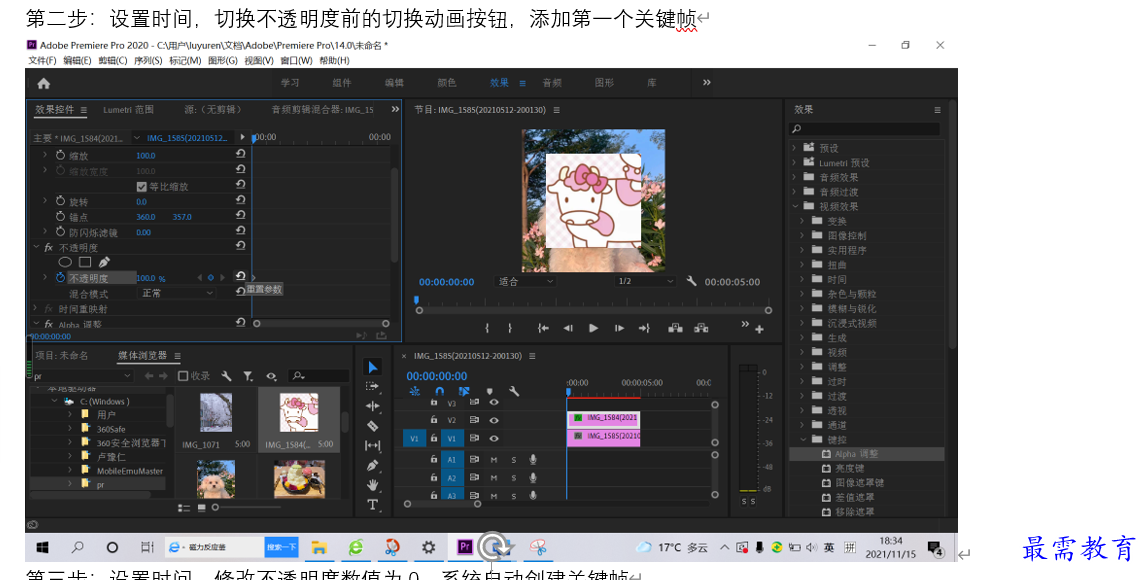Show overflow workspaces double arrow

click(706, 82)
